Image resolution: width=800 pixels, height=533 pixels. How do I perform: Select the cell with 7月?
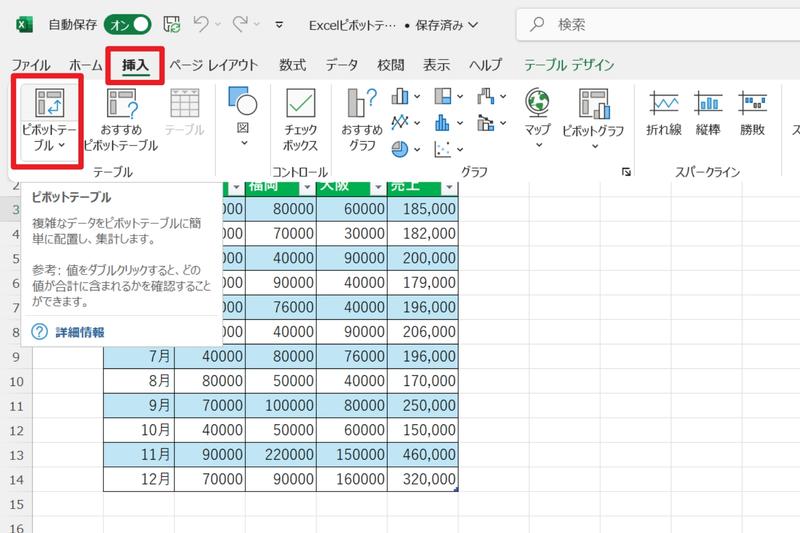tap(139, 356)
